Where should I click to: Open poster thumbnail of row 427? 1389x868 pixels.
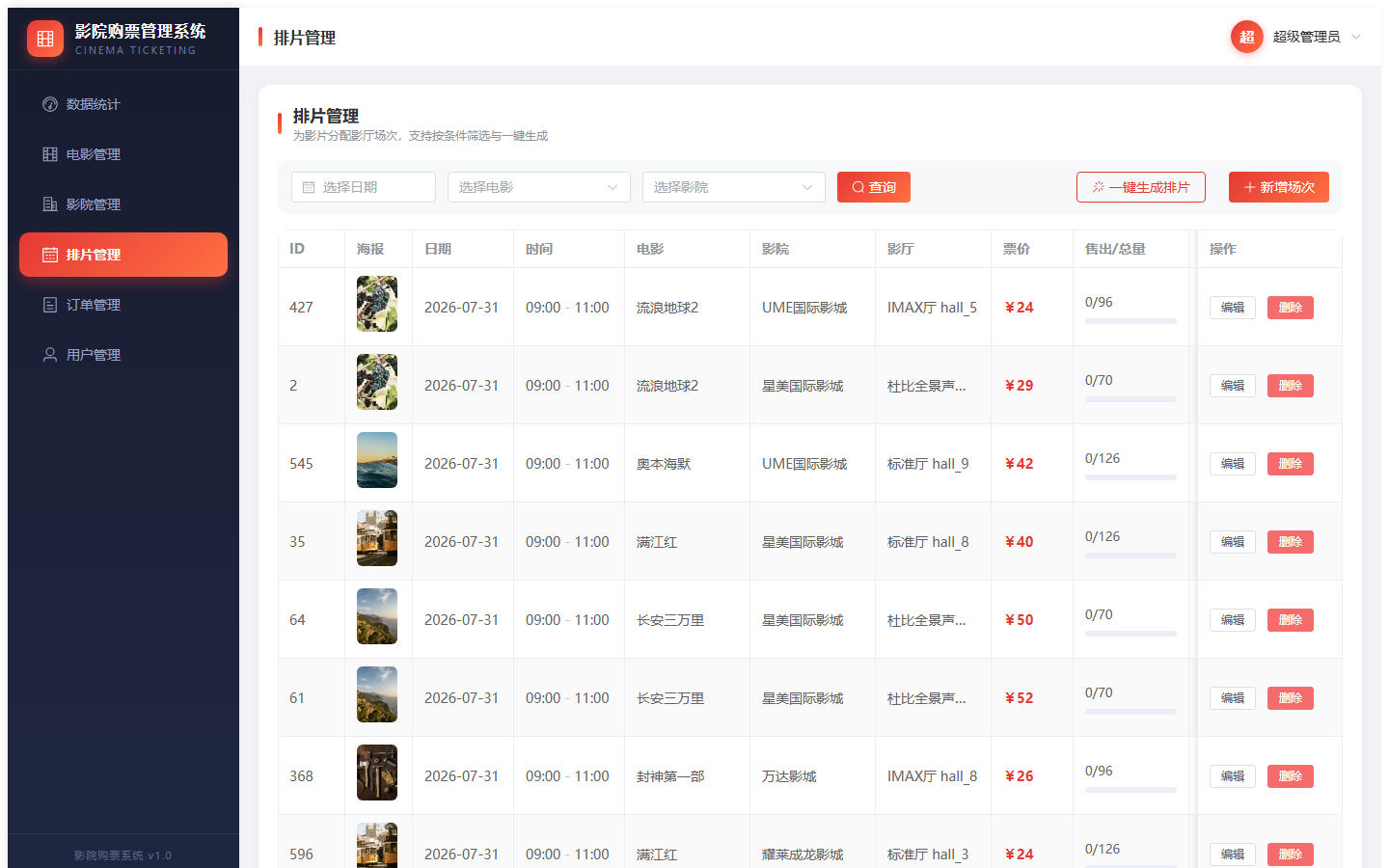tap(377, 304)
